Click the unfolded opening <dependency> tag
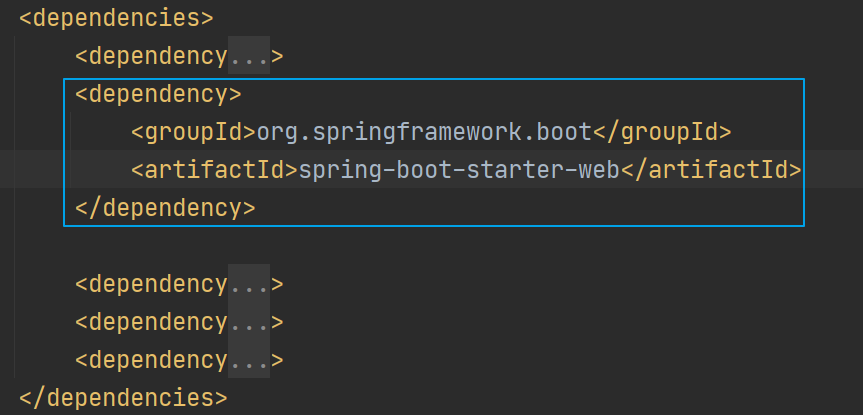The image size is (863, 415). [158, 94]
